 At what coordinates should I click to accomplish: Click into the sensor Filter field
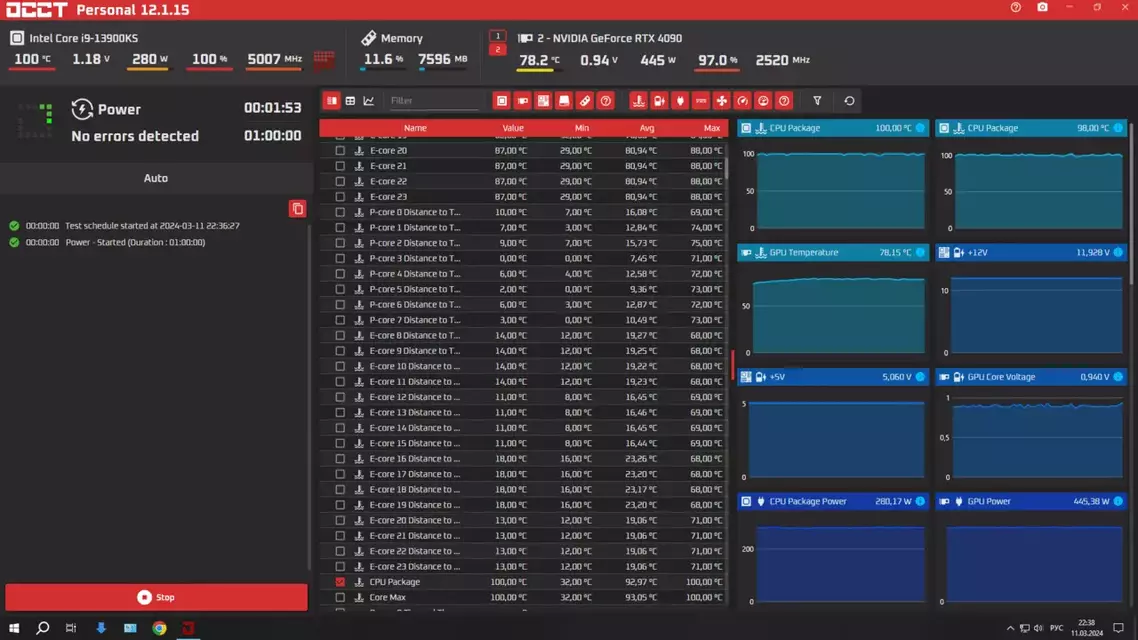point(434,101)
